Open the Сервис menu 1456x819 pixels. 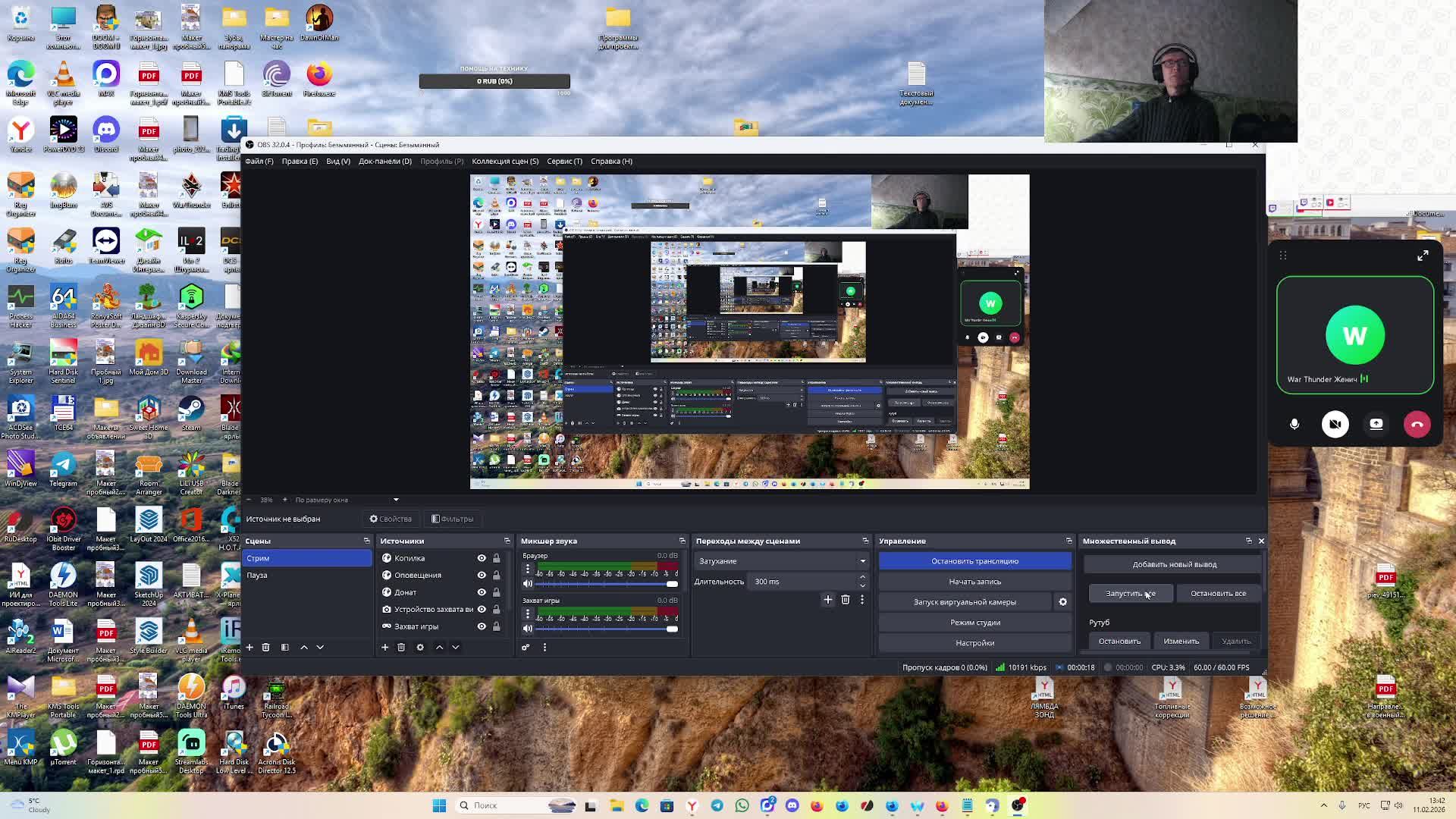pyautogui.click(x=564, y=161)
